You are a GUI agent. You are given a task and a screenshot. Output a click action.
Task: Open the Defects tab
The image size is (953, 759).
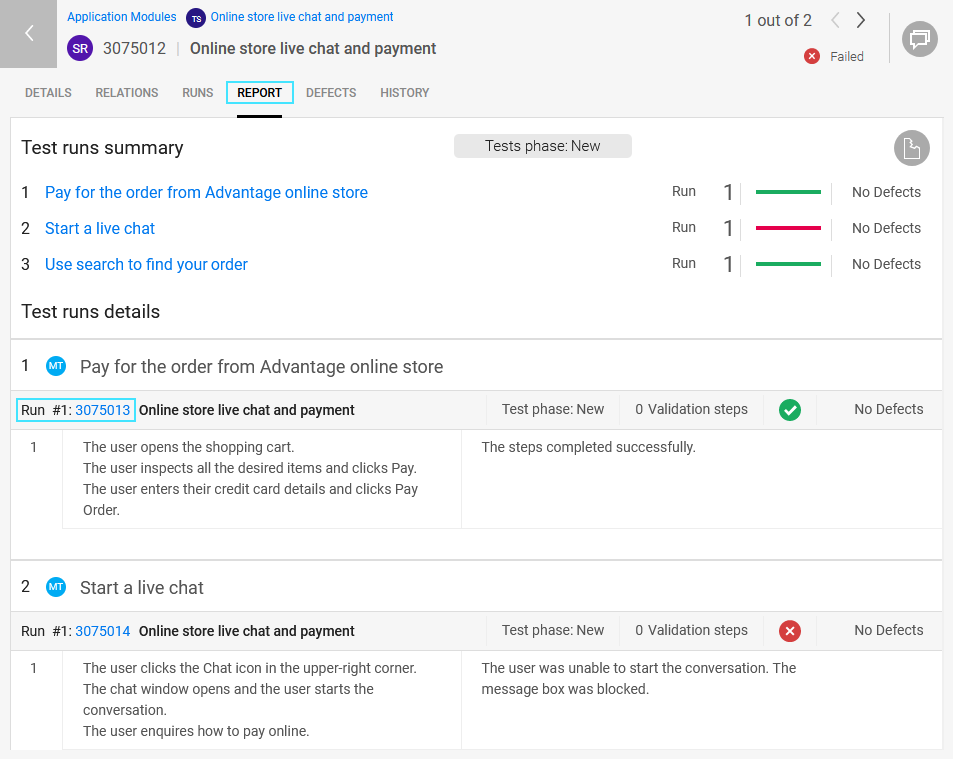pyautogui.click(x=331, y=93)
